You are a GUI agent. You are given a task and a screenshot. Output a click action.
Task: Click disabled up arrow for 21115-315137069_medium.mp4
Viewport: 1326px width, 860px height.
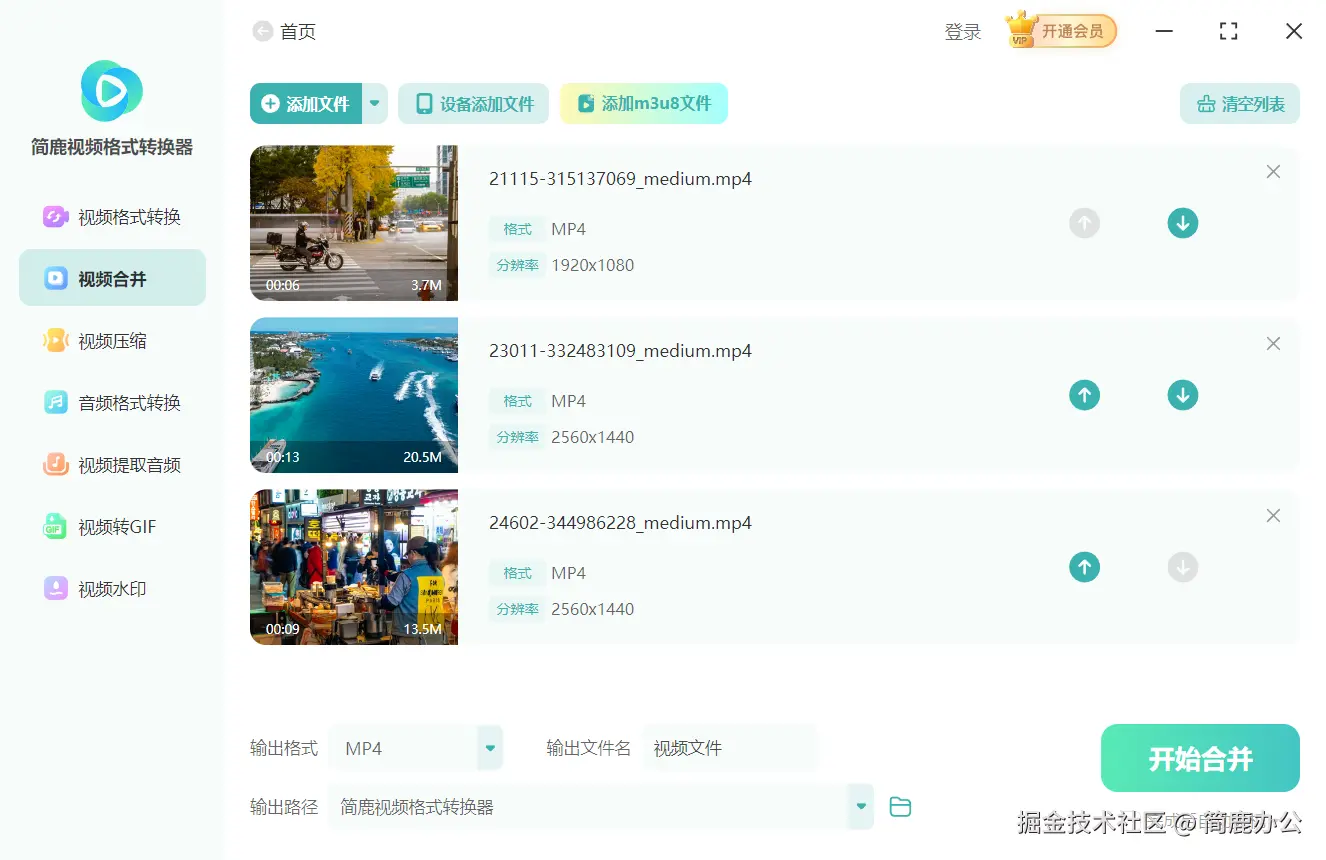point(1084,223)
